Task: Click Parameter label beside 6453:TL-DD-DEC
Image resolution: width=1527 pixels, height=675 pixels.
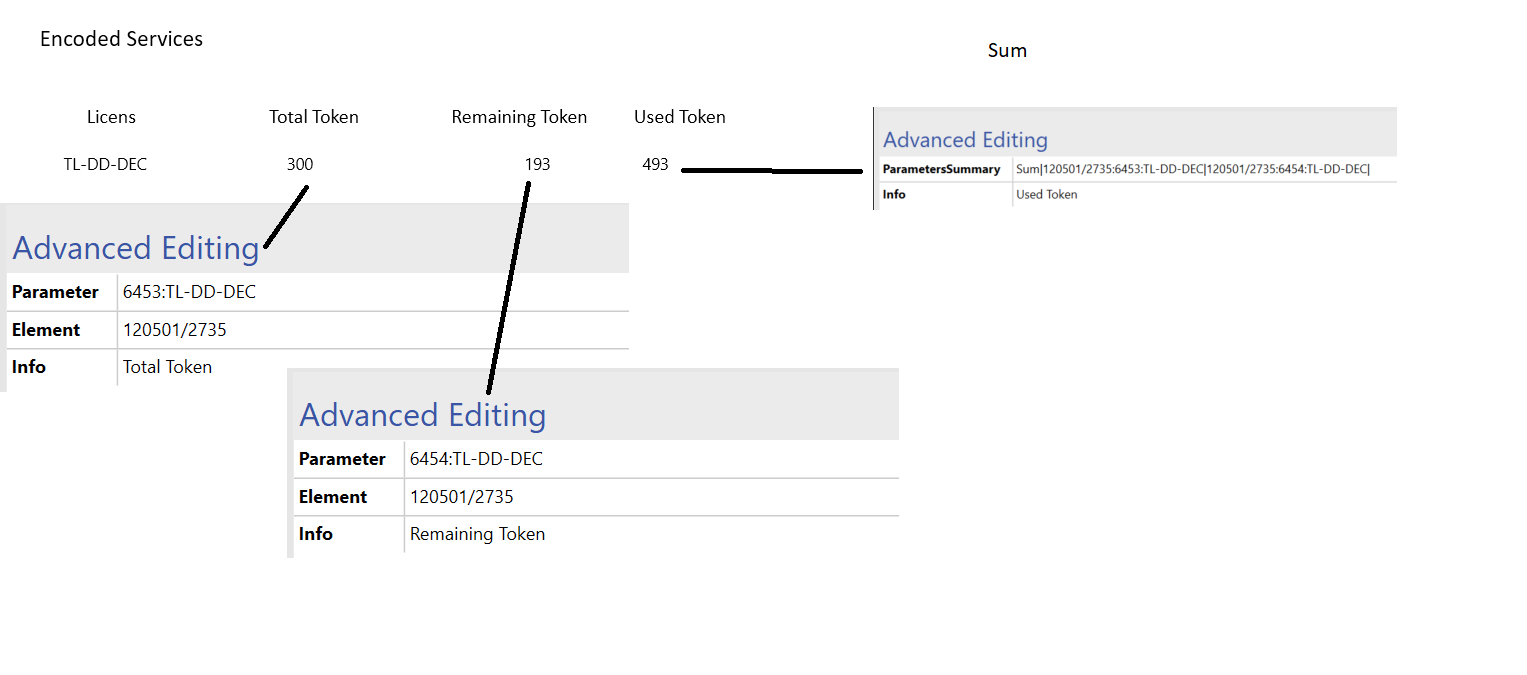Action: (55, 292)
